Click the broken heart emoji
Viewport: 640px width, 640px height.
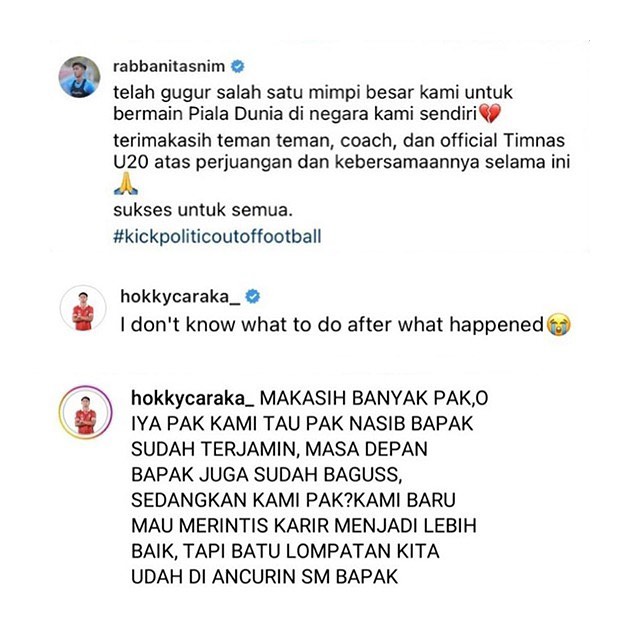coord(489,113)
